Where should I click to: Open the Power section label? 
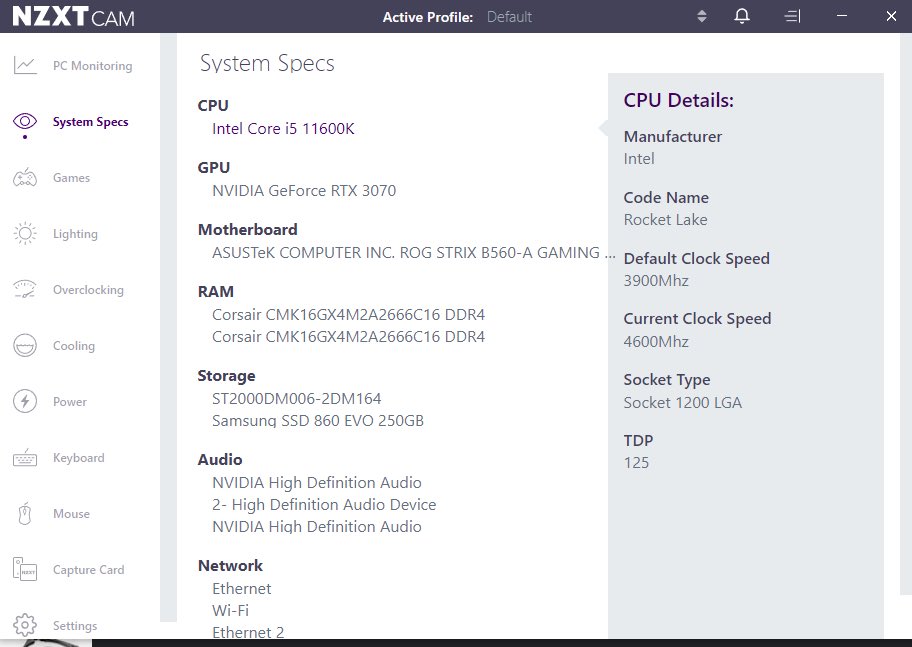70,401
